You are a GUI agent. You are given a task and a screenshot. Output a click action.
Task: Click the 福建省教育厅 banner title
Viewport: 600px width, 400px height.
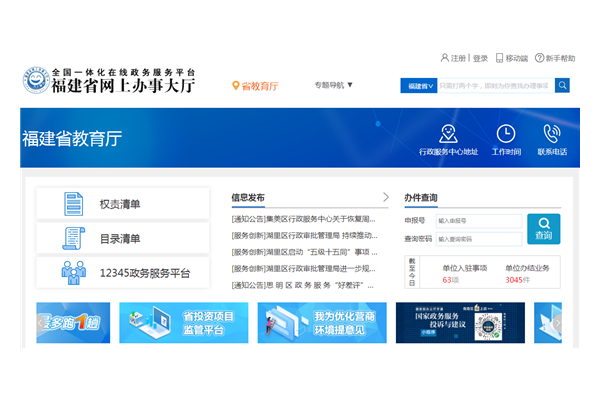(x=72, y=138)
